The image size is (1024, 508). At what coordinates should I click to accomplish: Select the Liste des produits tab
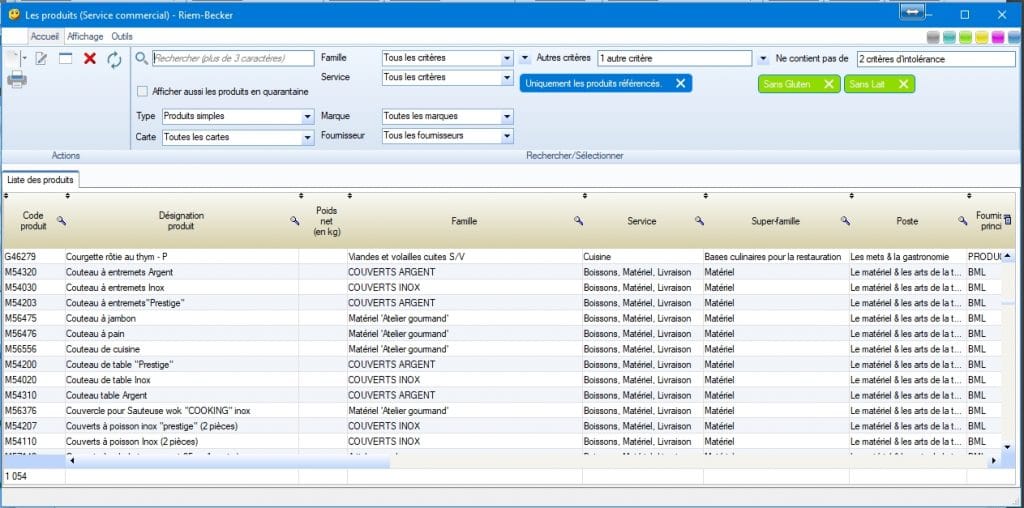(41, 180)
